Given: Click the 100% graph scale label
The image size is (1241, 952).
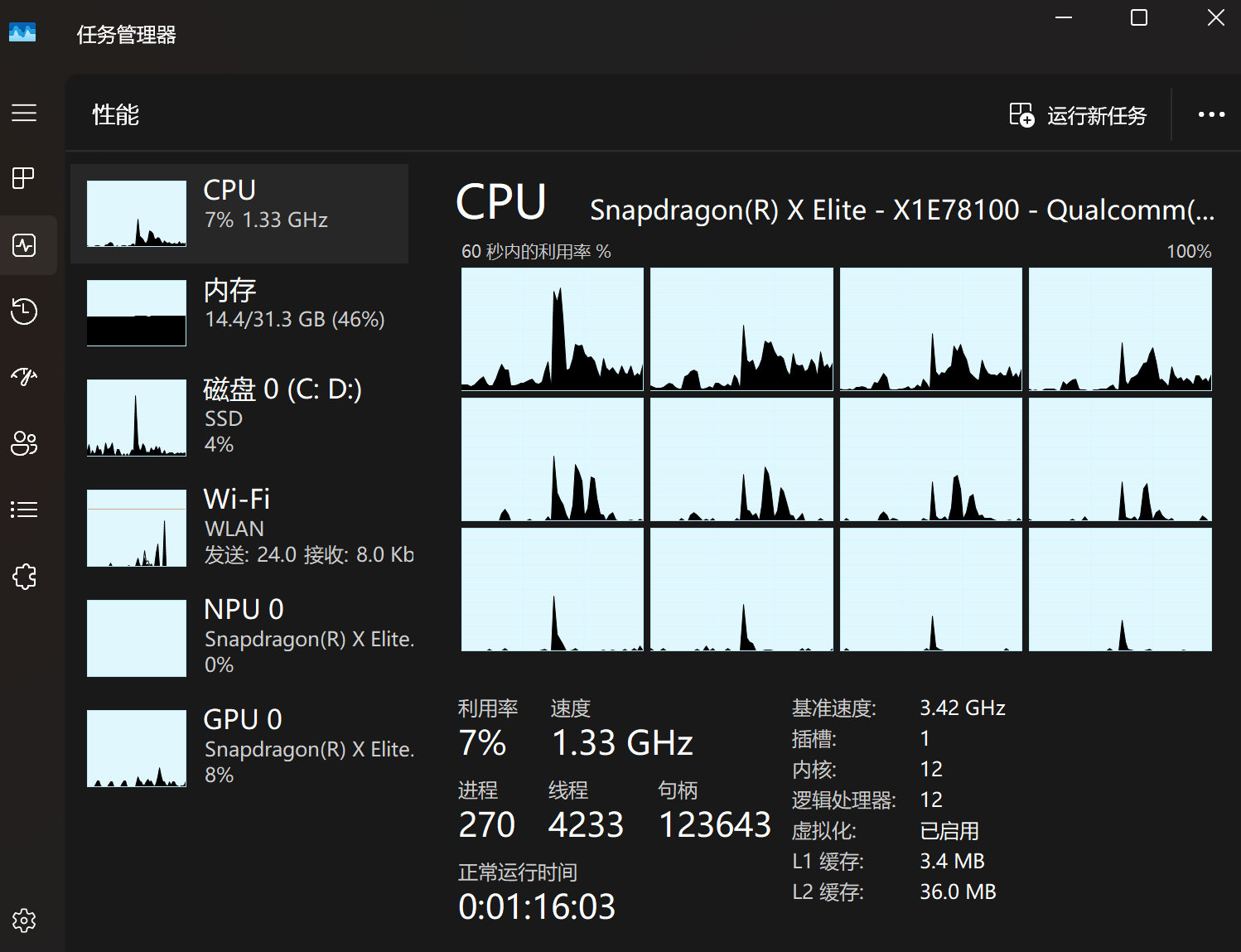Looking at the screenshot, I should click(1189, 251).
